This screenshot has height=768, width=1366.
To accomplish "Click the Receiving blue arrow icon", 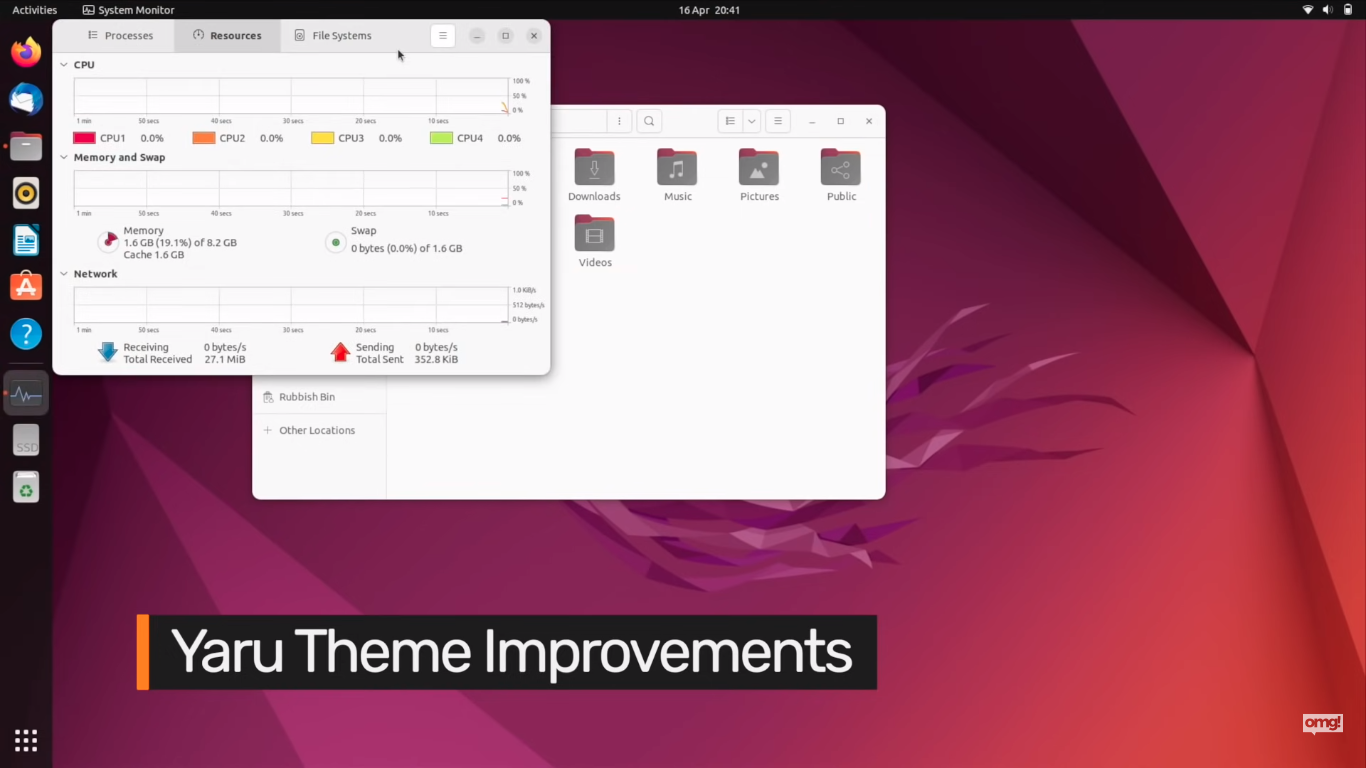I will pyautogui.click(x=107, y=352).
